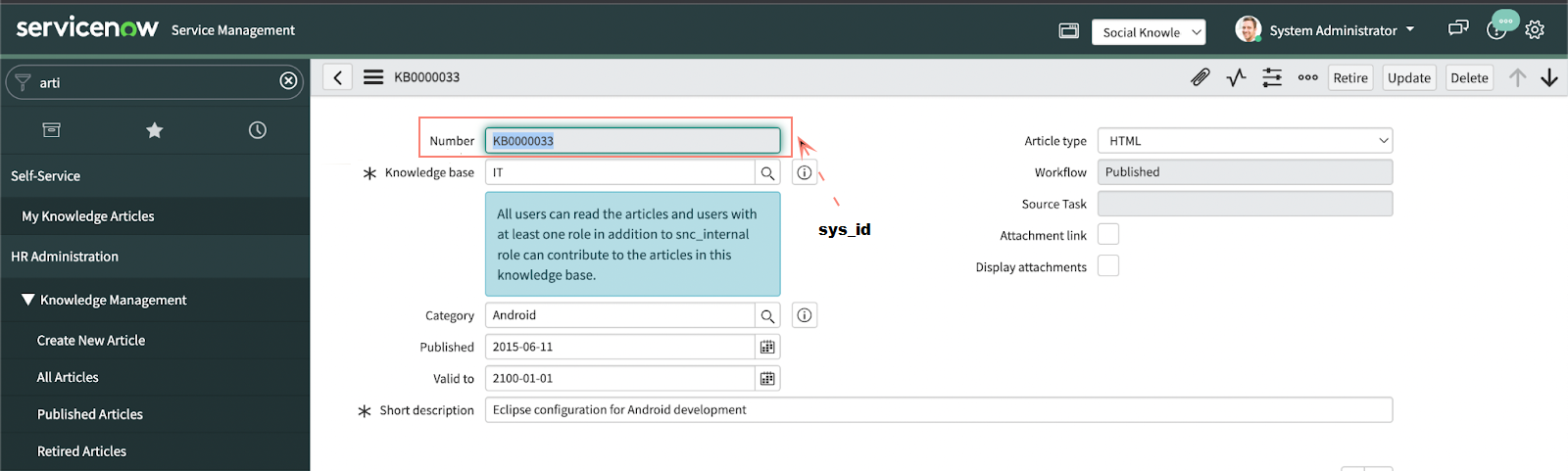
Task: Open the form context hamburger menu
Action: 373,77
